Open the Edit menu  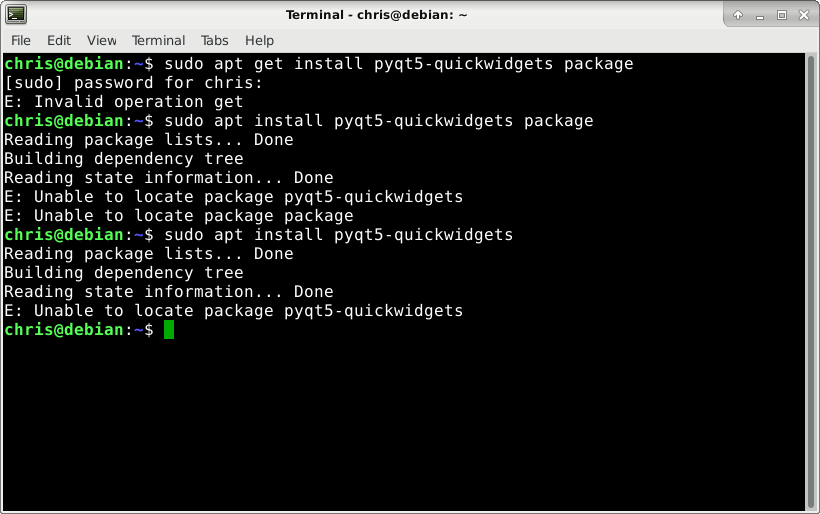click(59, 40)
